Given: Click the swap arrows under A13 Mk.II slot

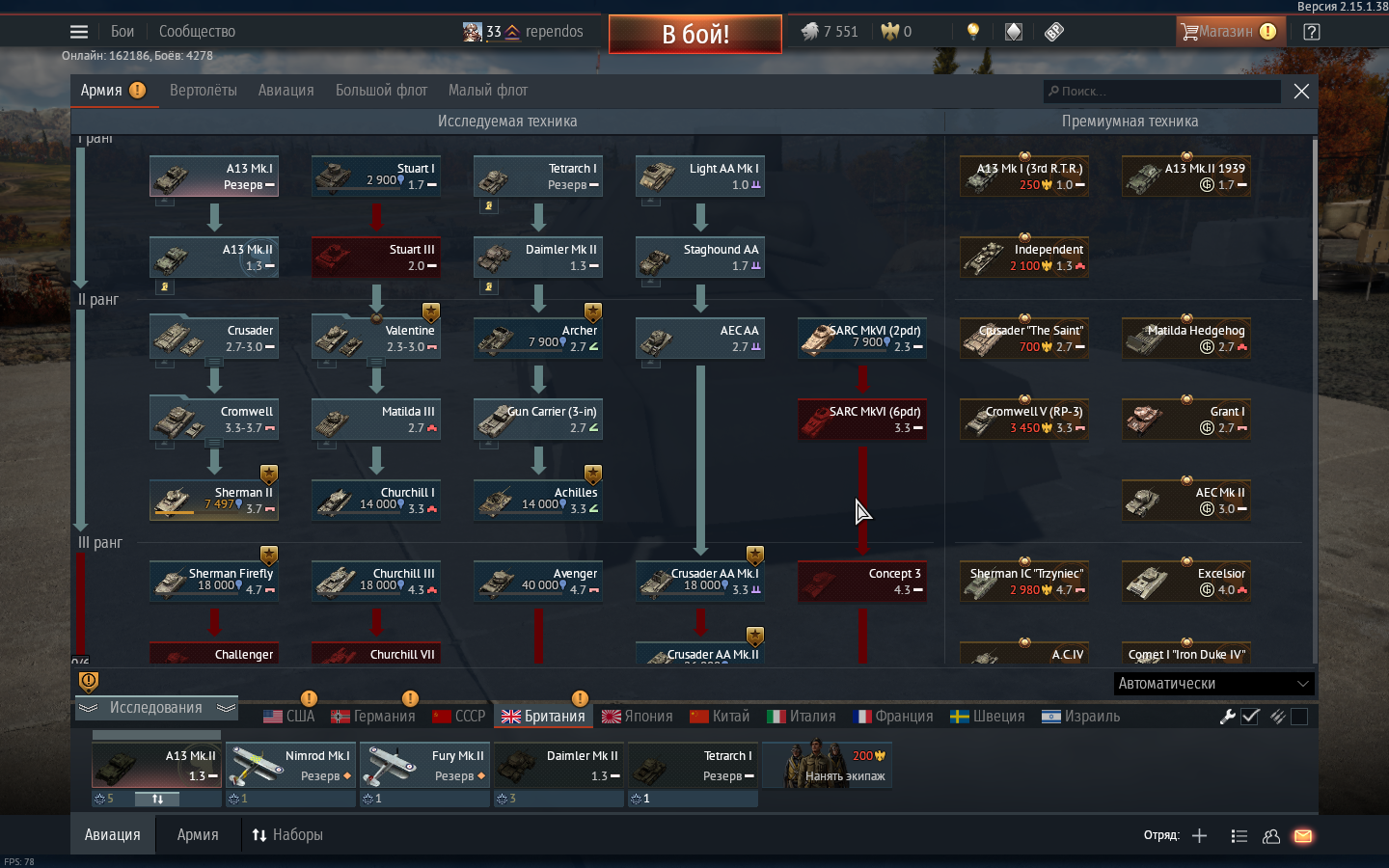Looking at the screenshot, I should click(157, 799).
